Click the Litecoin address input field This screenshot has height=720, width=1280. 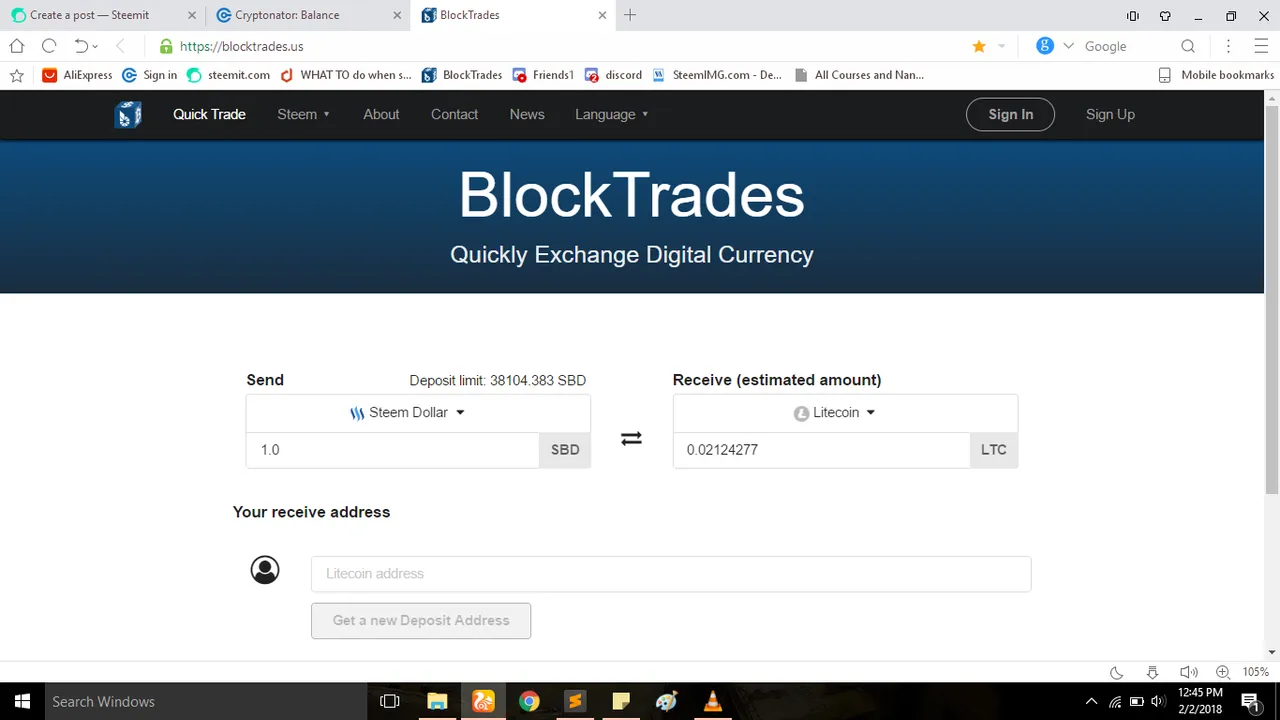671,574
